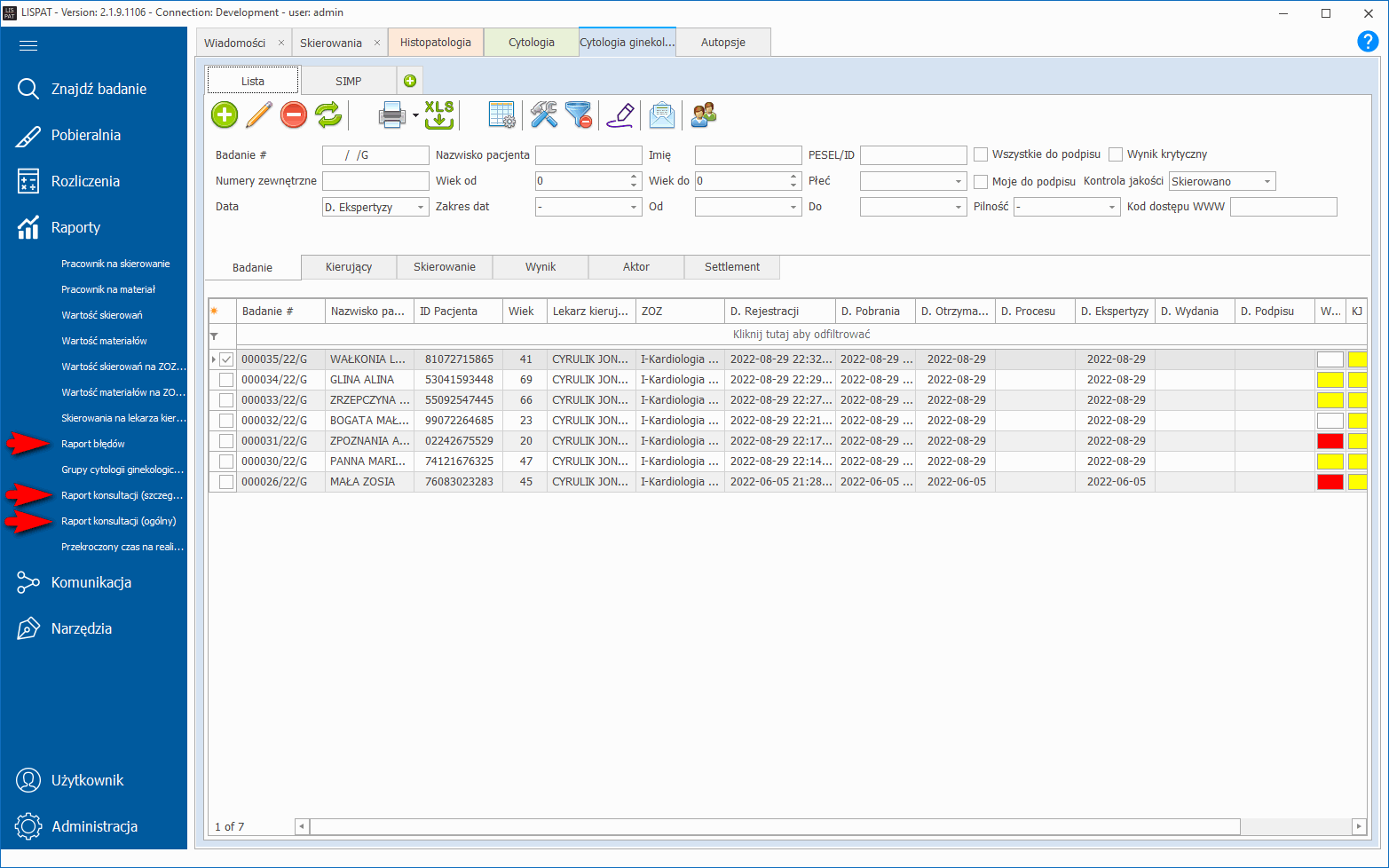
Task: Enable the Wszystkie do podpisu checkbox
Action: point(981,154)
